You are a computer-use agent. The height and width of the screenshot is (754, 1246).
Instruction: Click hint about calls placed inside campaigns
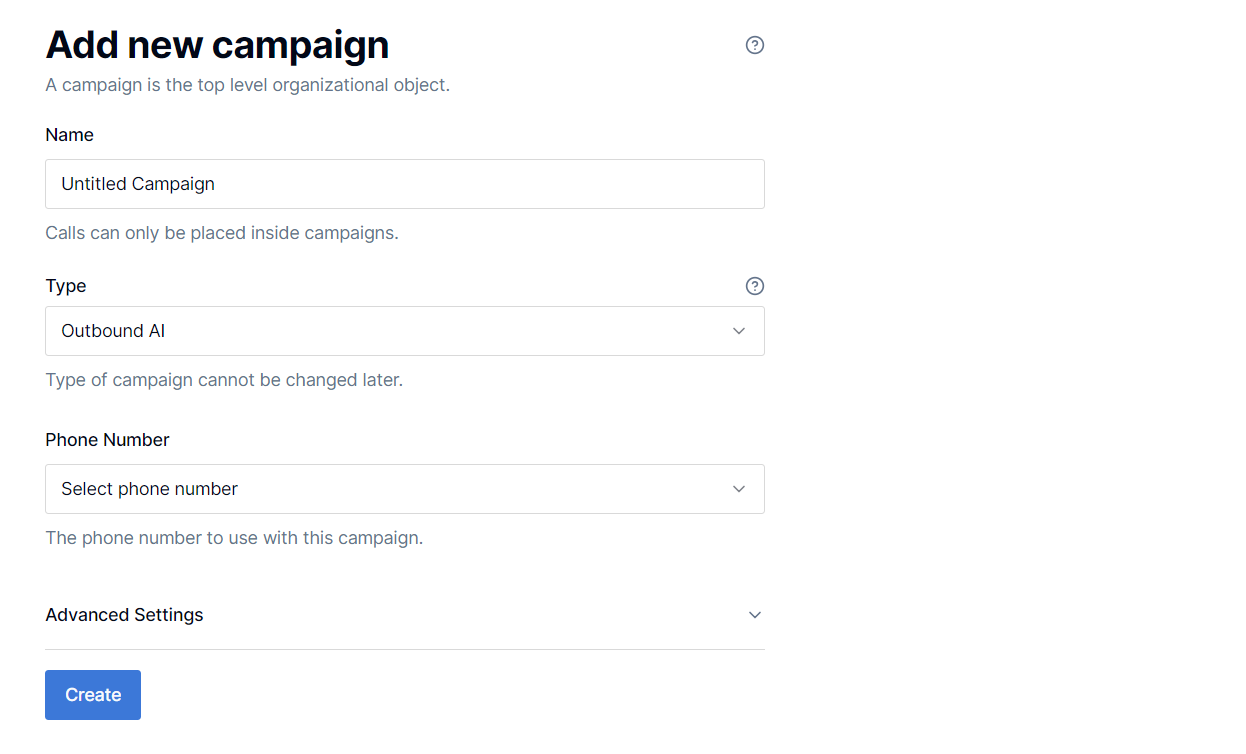click(222, 233)
